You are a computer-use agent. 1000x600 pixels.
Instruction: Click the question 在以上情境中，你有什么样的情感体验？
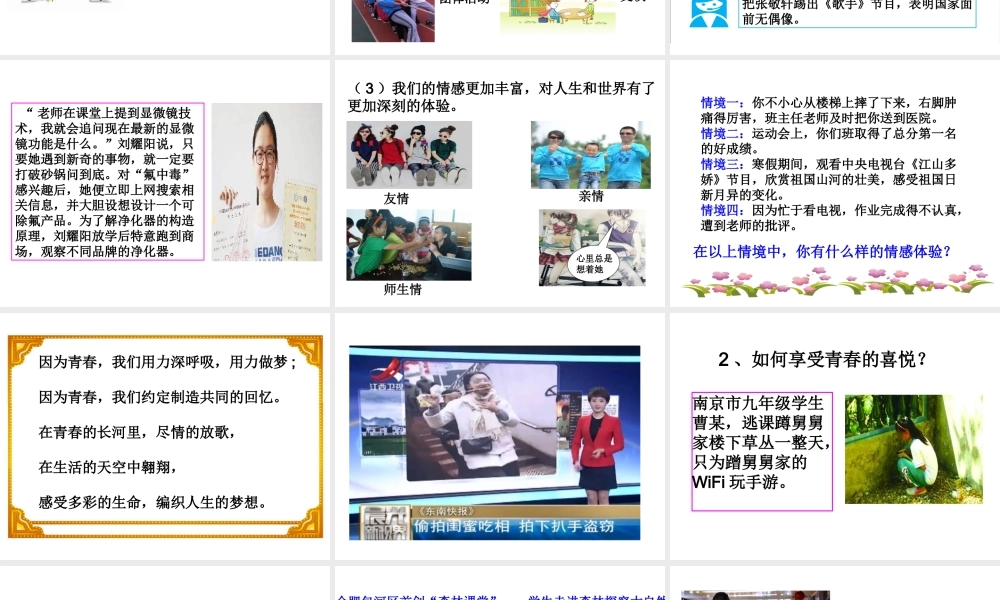(822, 252)
